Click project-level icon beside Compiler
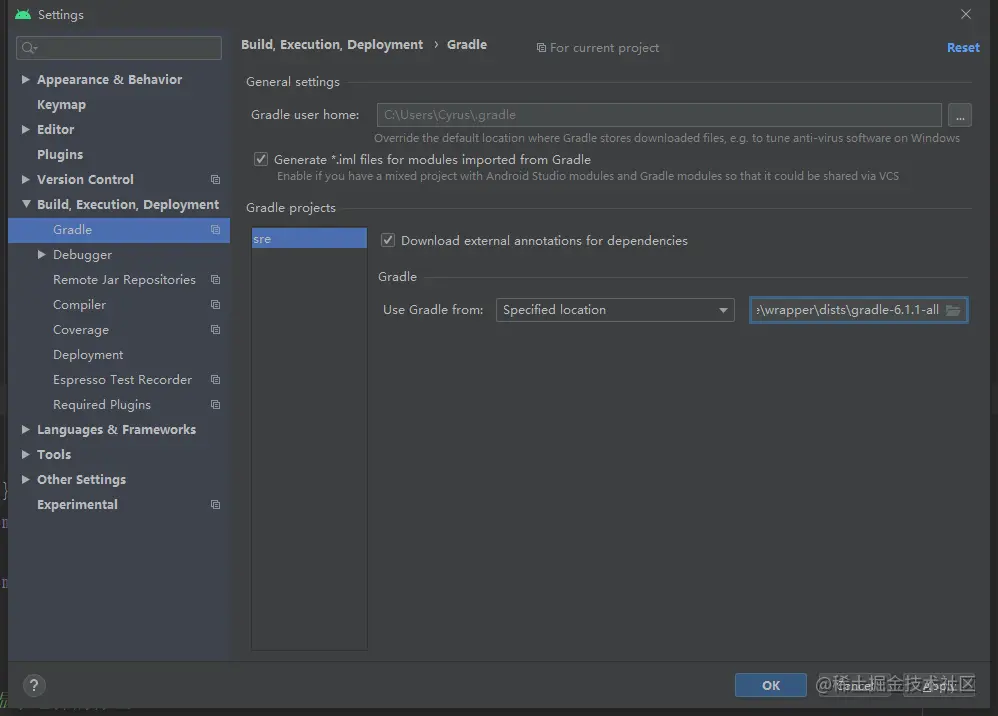This screenshot has width=998, height=716. click(216, 305)
